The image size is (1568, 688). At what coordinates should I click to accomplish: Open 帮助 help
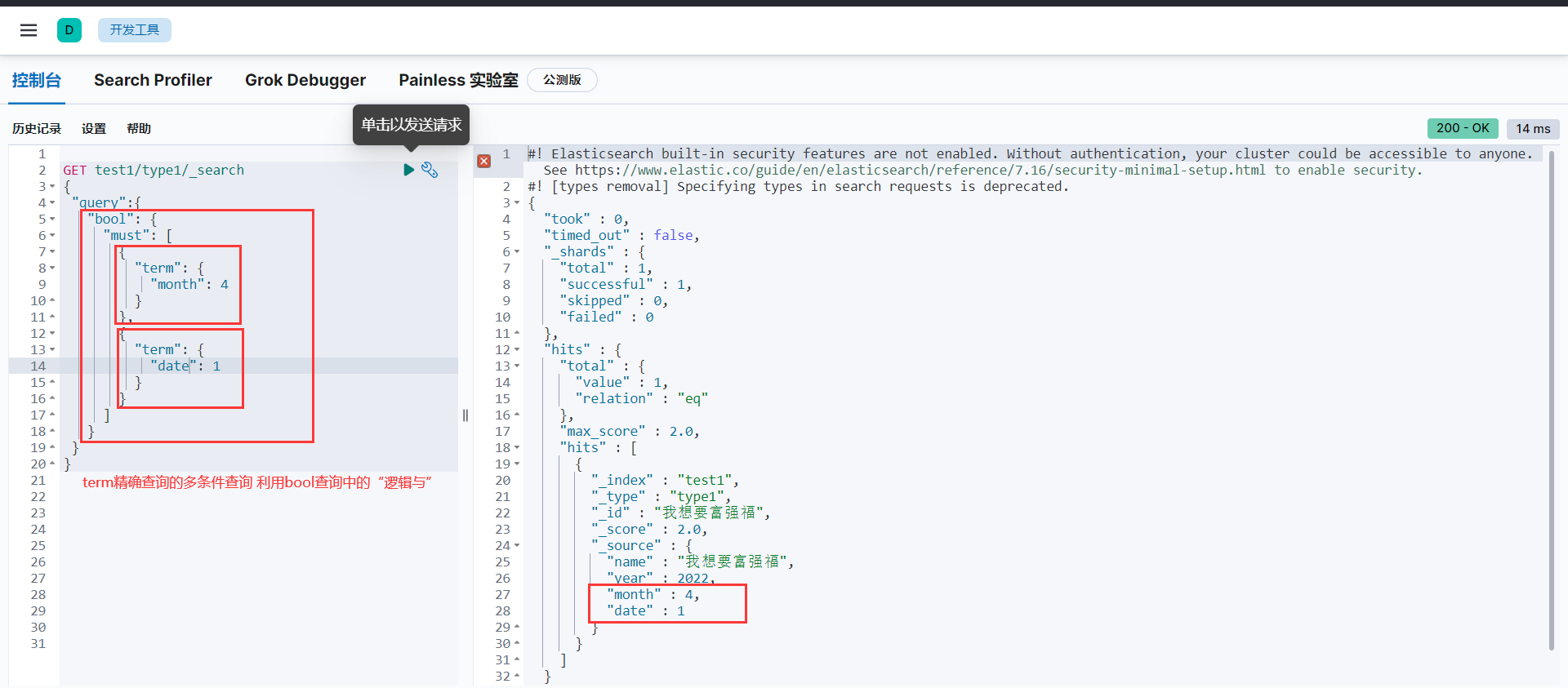tap(139, 129)
